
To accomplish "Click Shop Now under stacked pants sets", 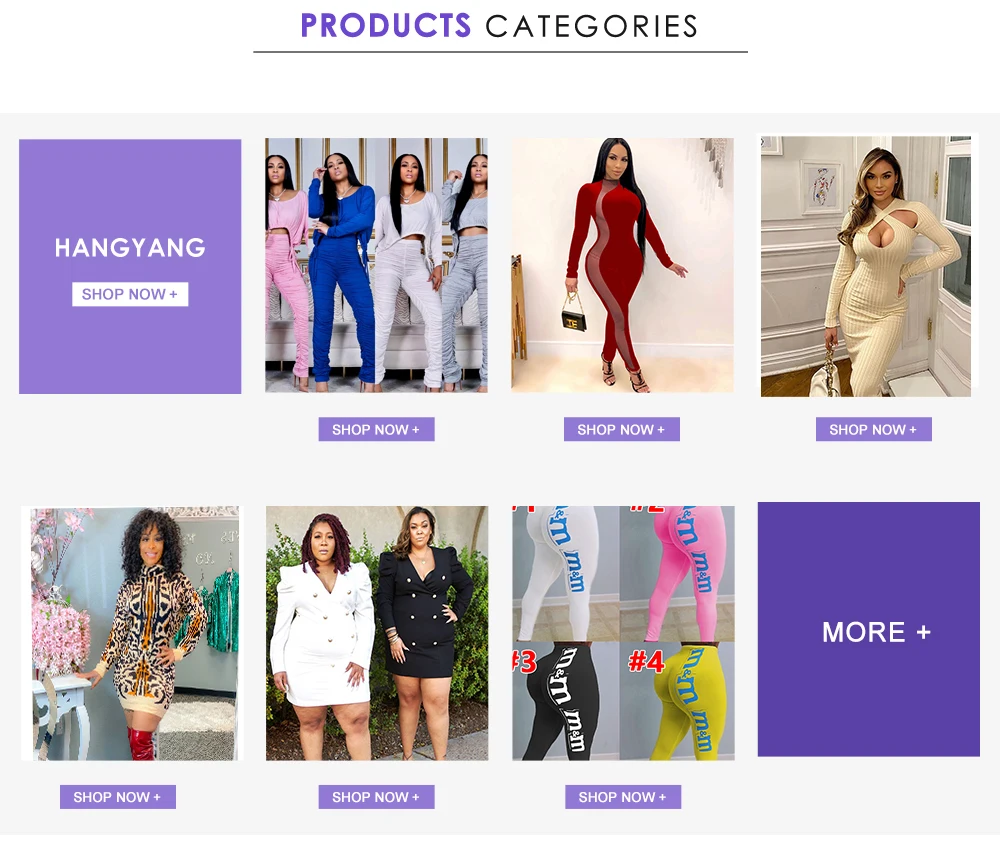I will click(376, 430).
